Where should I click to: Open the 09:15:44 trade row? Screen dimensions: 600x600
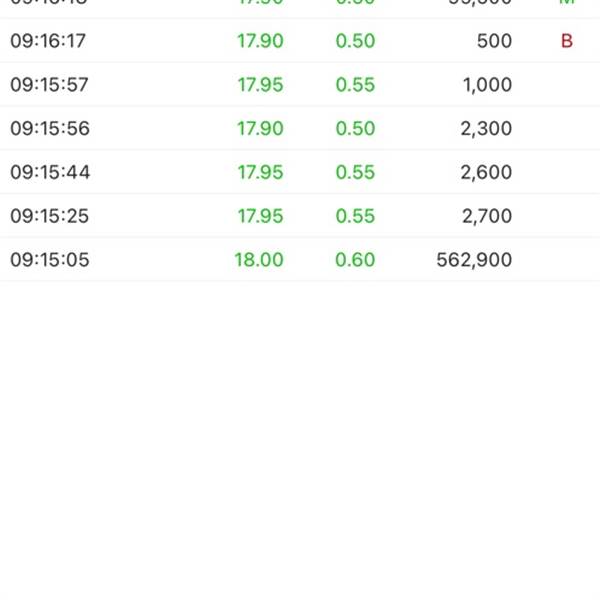click(x=300, y=172)
